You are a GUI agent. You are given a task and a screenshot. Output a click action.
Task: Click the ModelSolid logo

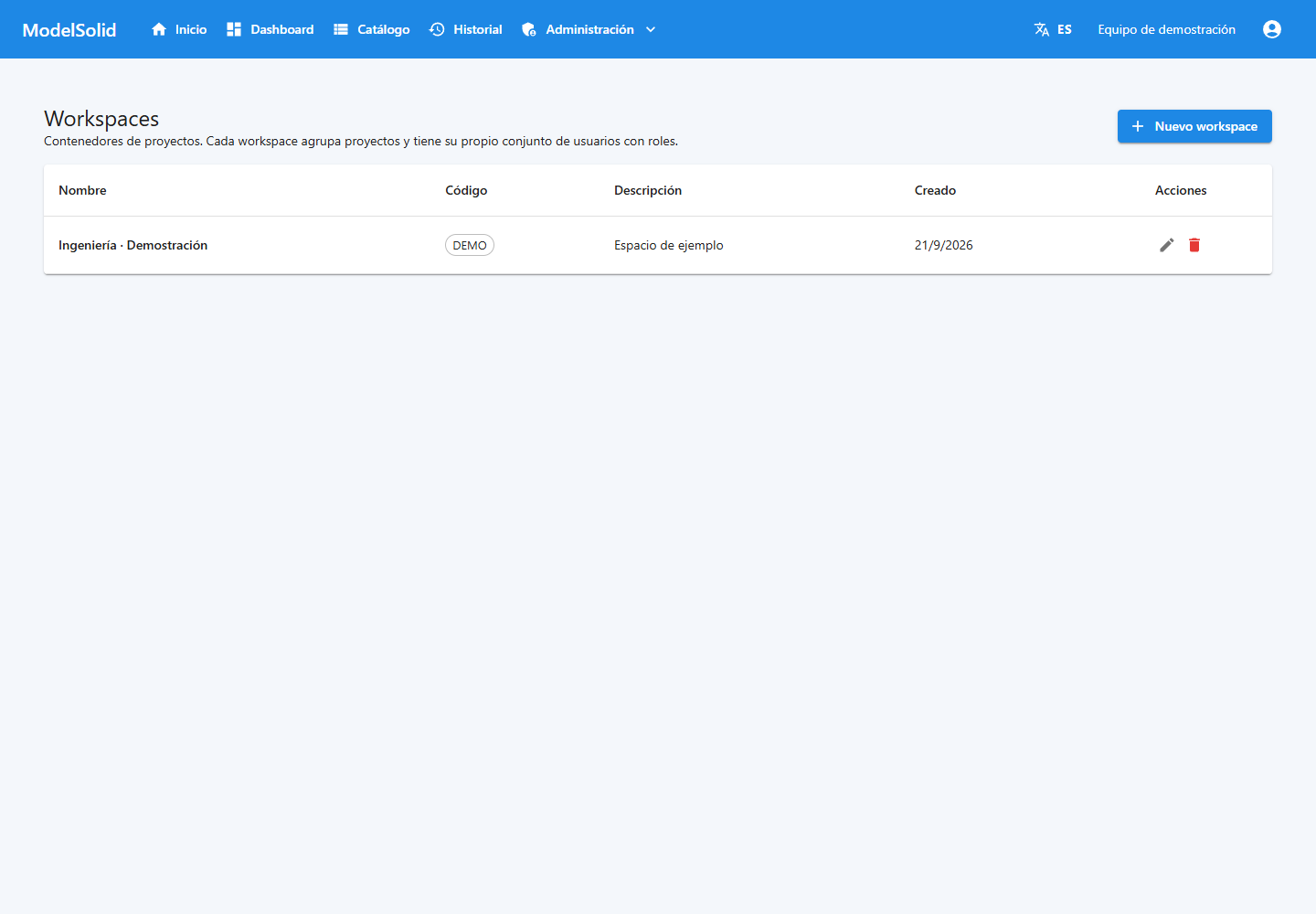pyautogui.click(x=69, y=29)
